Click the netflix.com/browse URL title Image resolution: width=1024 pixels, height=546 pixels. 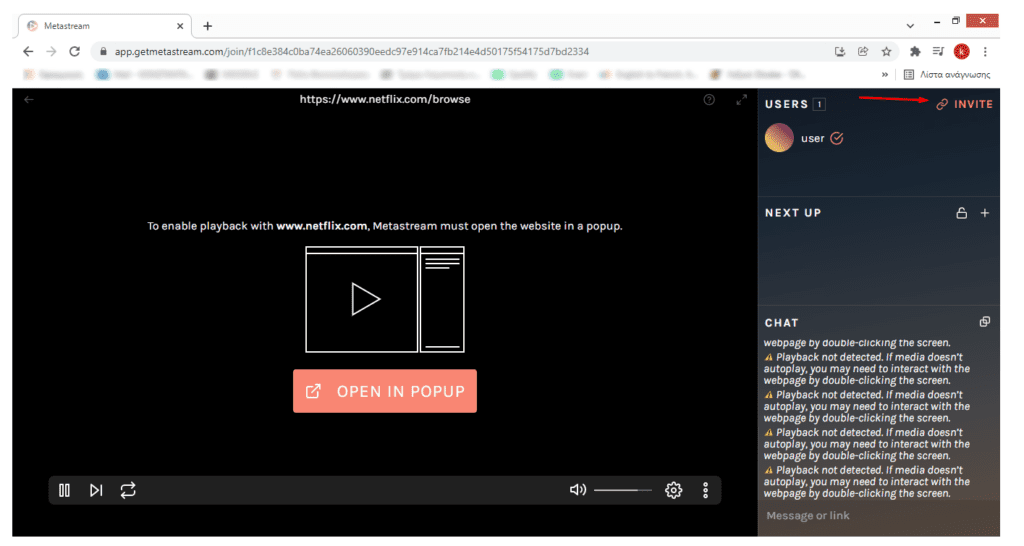pos(385,99)
